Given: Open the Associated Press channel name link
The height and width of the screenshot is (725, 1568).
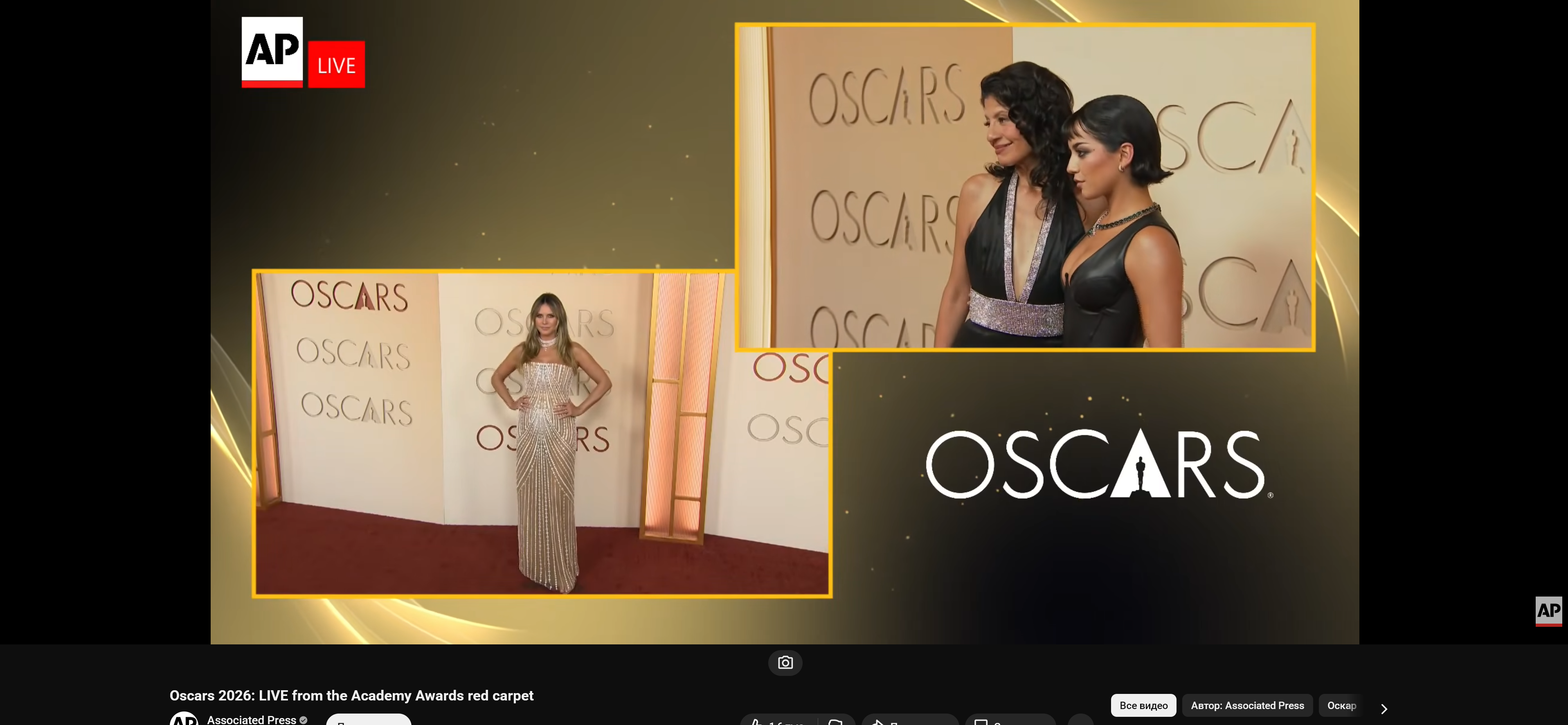Looking at the screenshot, I should (252, 720).
